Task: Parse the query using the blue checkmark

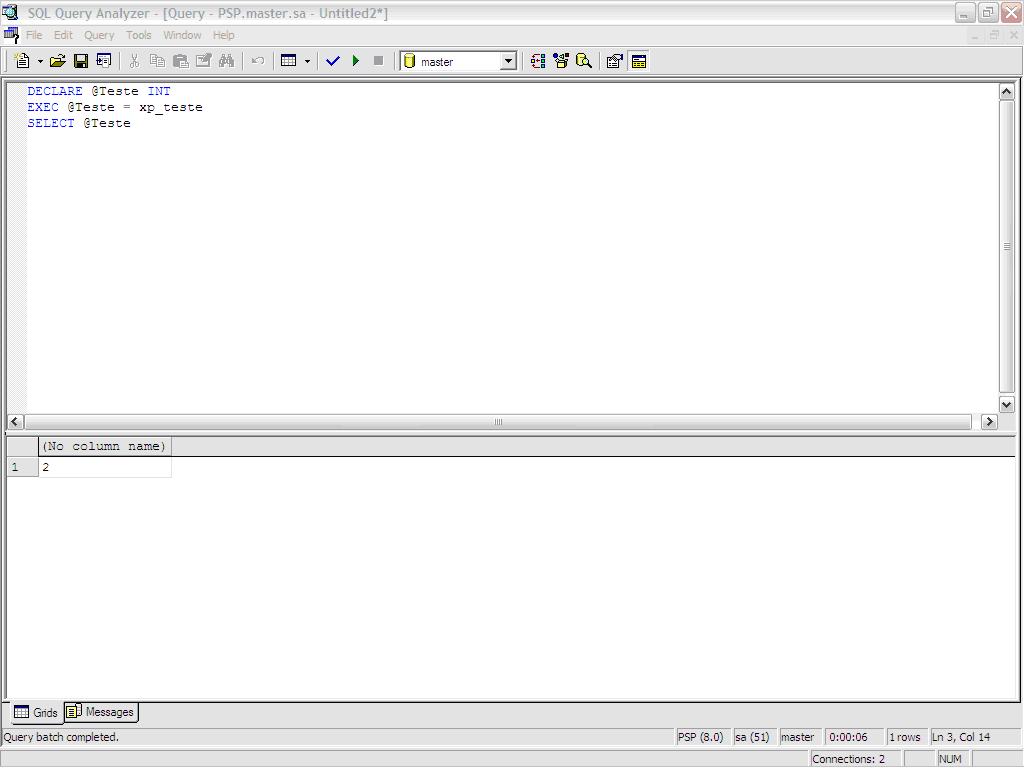Action: click(x=333, y=60)
